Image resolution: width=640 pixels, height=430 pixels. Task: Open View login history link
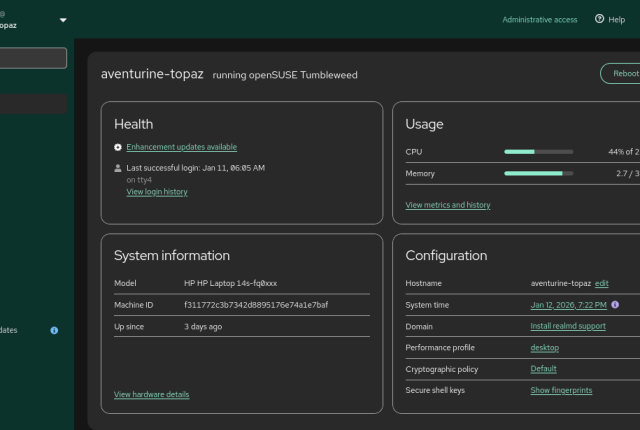pos(157,192)
